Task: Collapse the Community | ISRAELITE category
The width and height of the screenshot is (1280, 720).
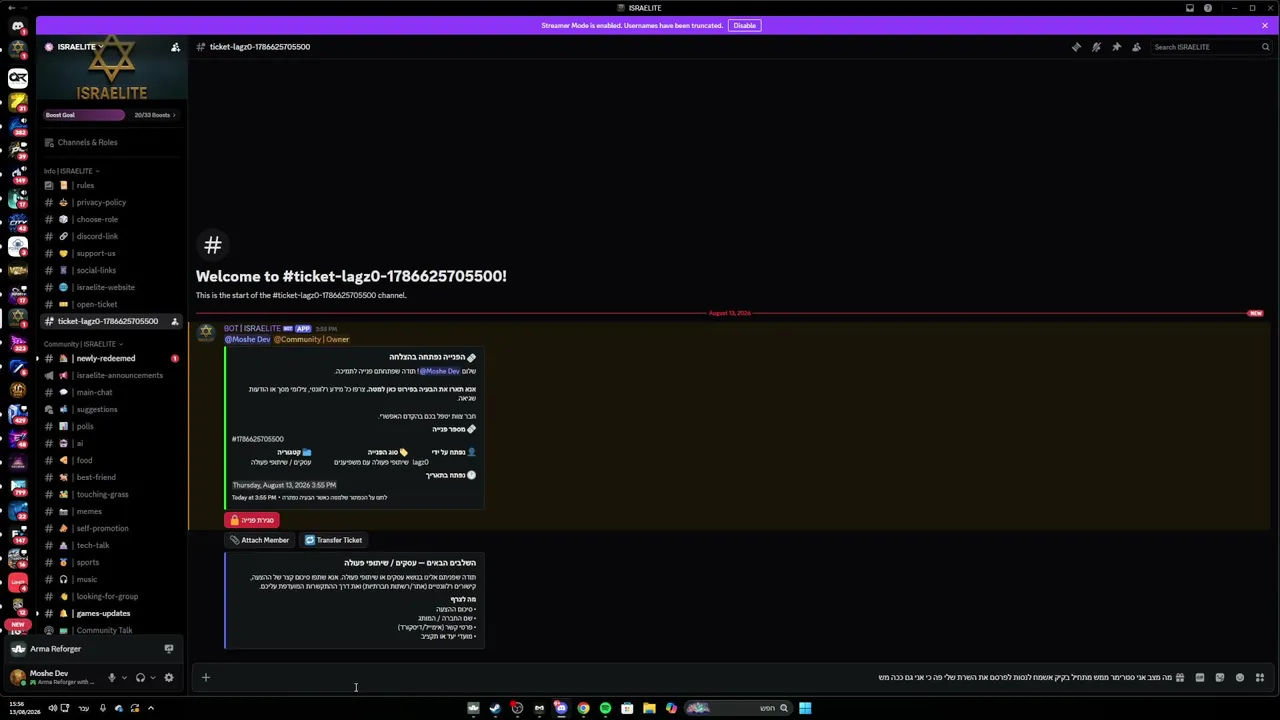Action: pyautogui.click(x=83, y=344)
